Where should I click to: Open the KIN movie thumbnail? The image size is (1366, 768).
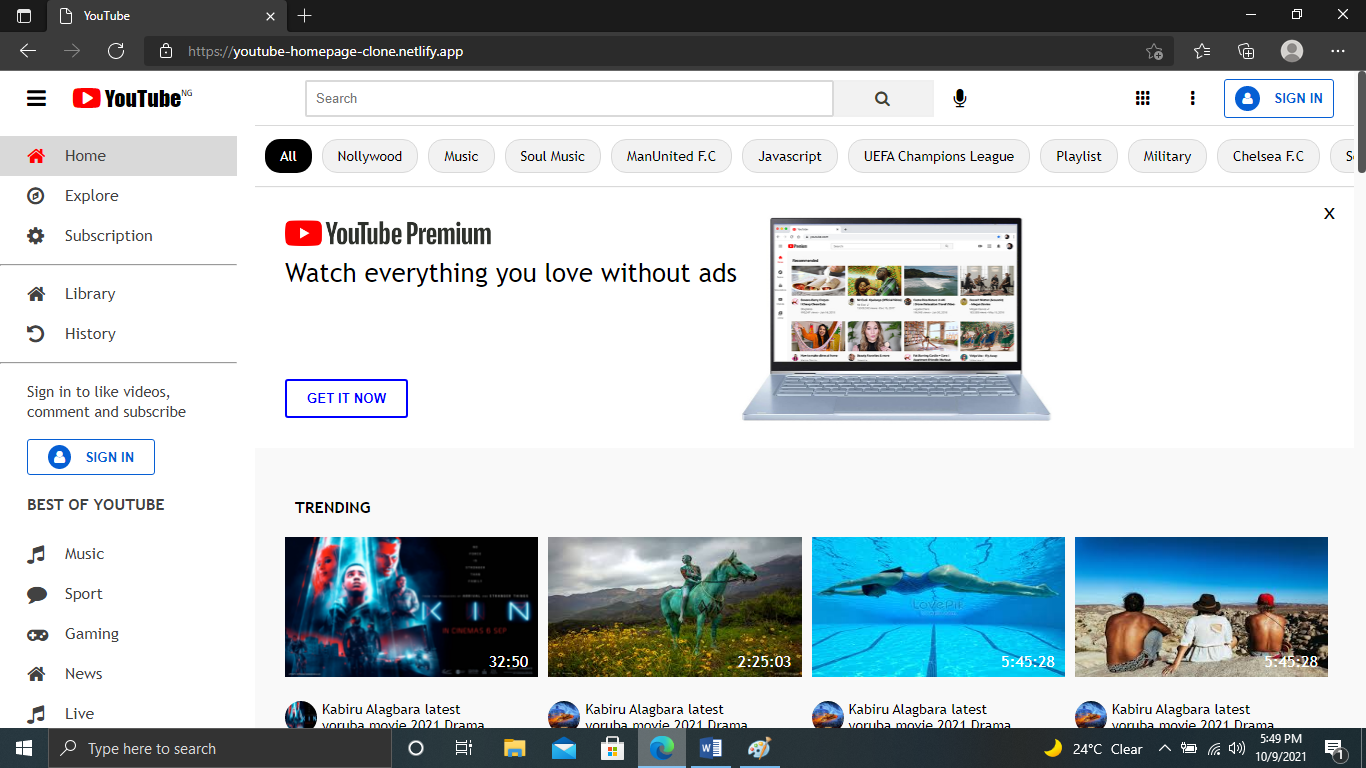[x=411, y=607]
